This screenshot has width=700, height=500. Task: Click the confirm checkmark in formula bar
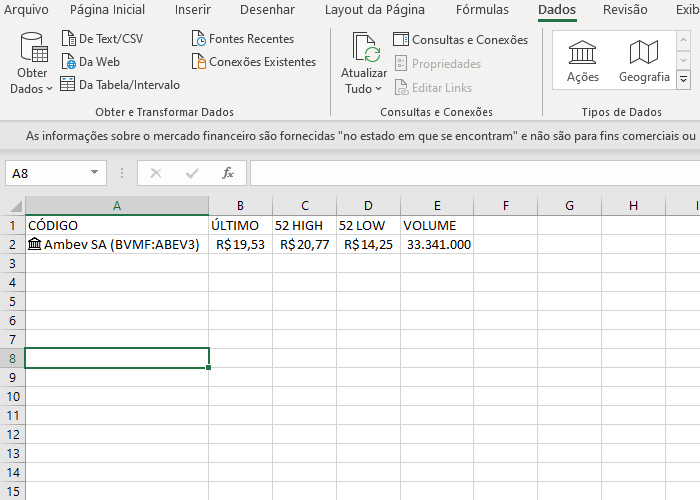(x=192, y=173)
